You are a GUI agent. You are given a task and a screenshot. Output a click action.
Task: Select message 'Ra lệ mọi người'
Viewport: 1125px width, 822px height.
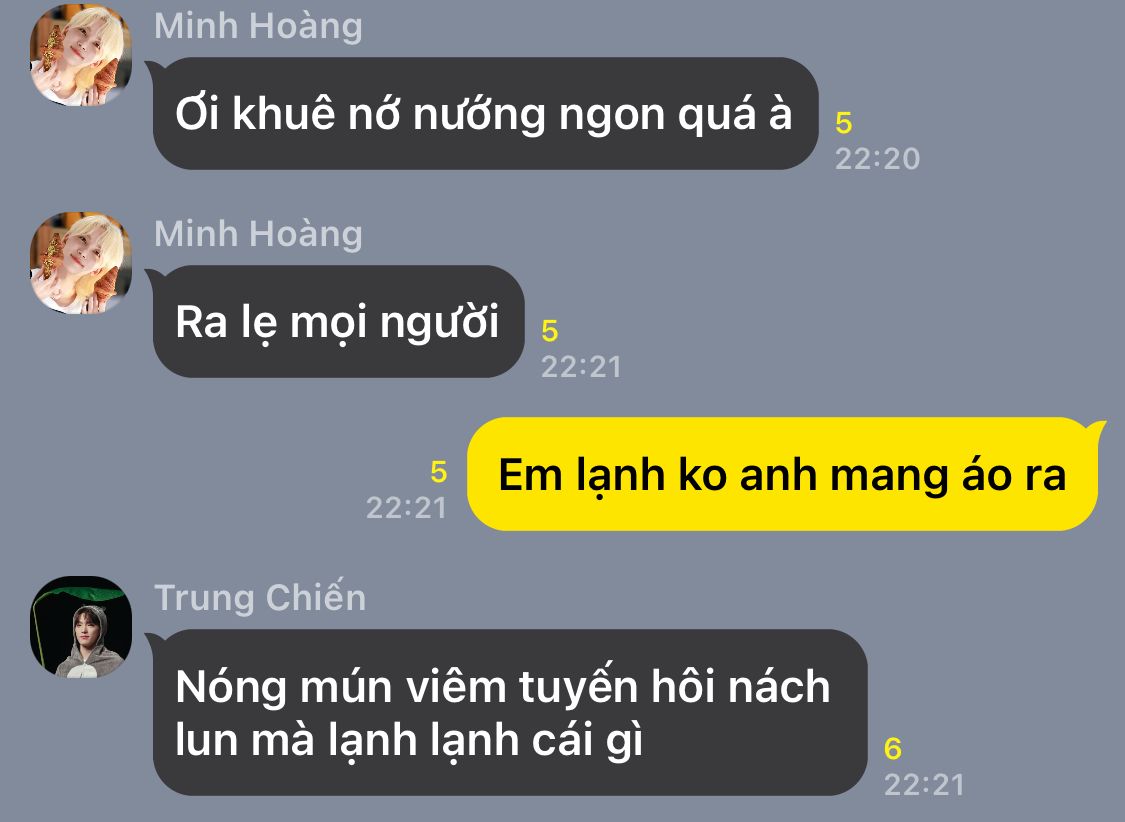click(338, 321)
